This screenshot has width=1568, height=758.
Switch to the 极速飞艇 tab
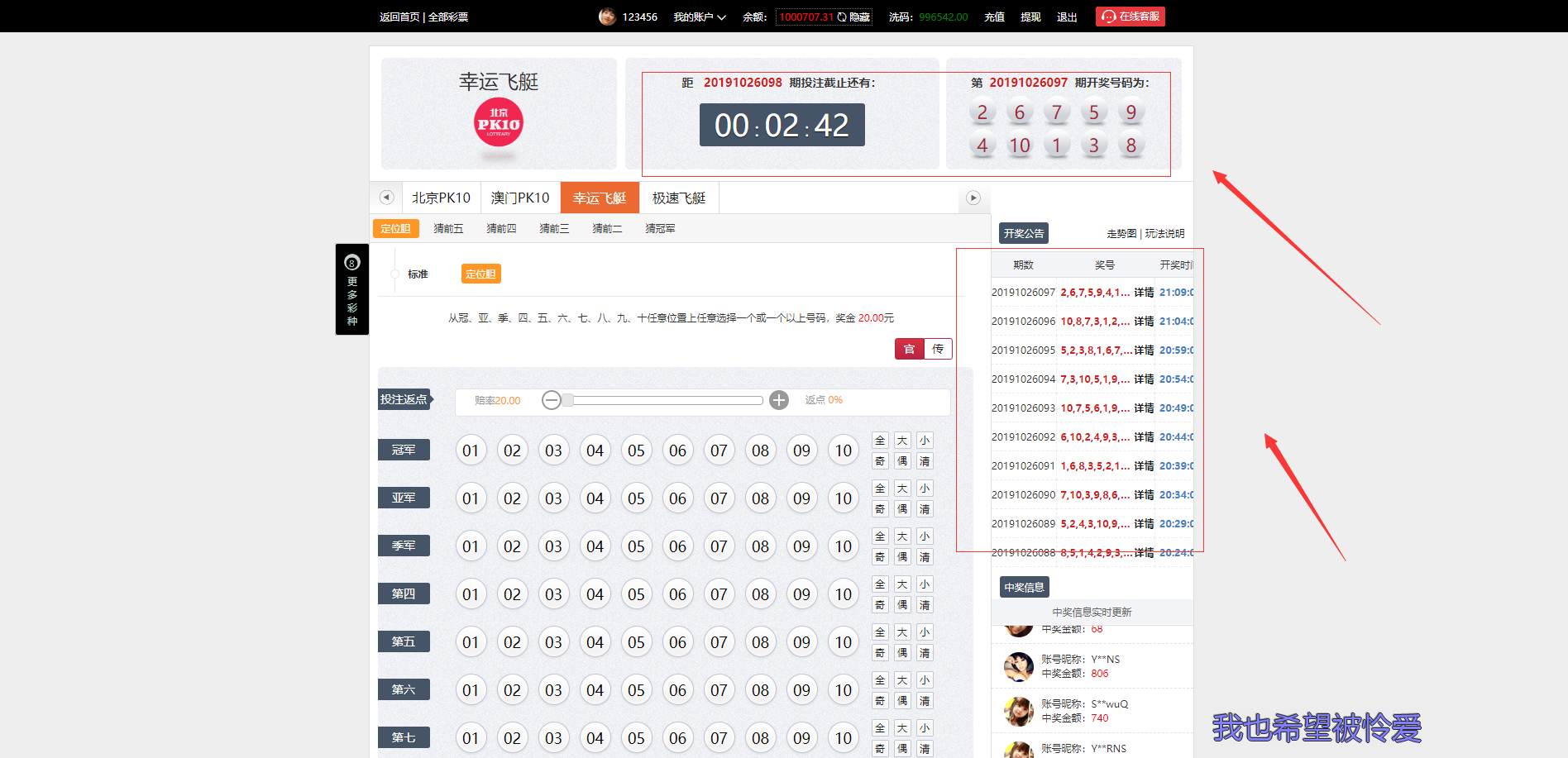coord(679,198)
